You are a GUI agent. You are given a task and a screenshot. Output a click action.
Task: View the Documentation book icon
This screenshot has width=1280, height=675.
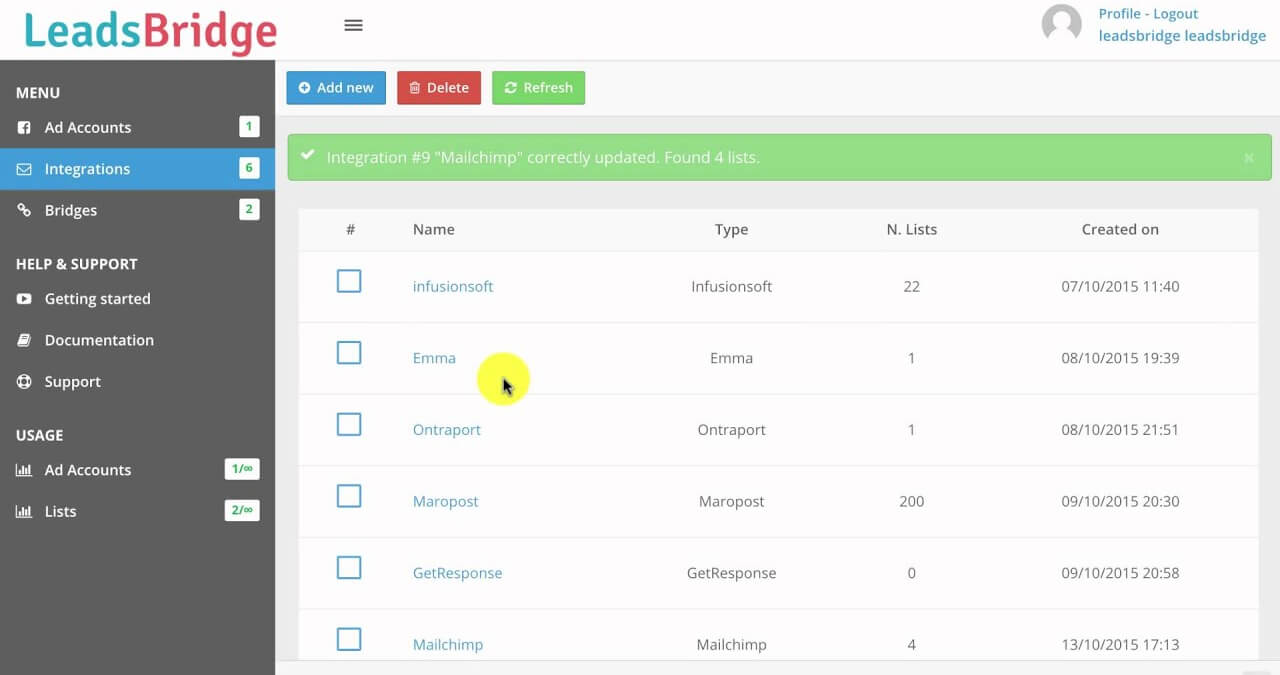click(23, 340)
